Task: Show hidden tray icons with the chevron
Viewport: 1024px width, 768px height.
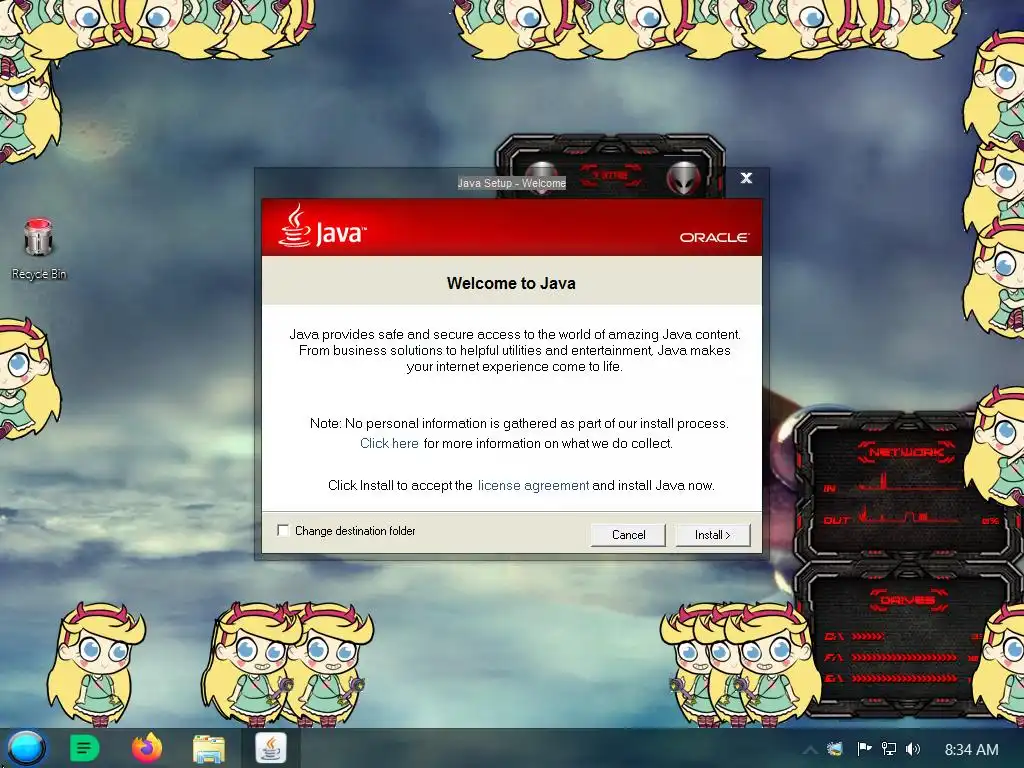Action: click(x=810, y=750)
